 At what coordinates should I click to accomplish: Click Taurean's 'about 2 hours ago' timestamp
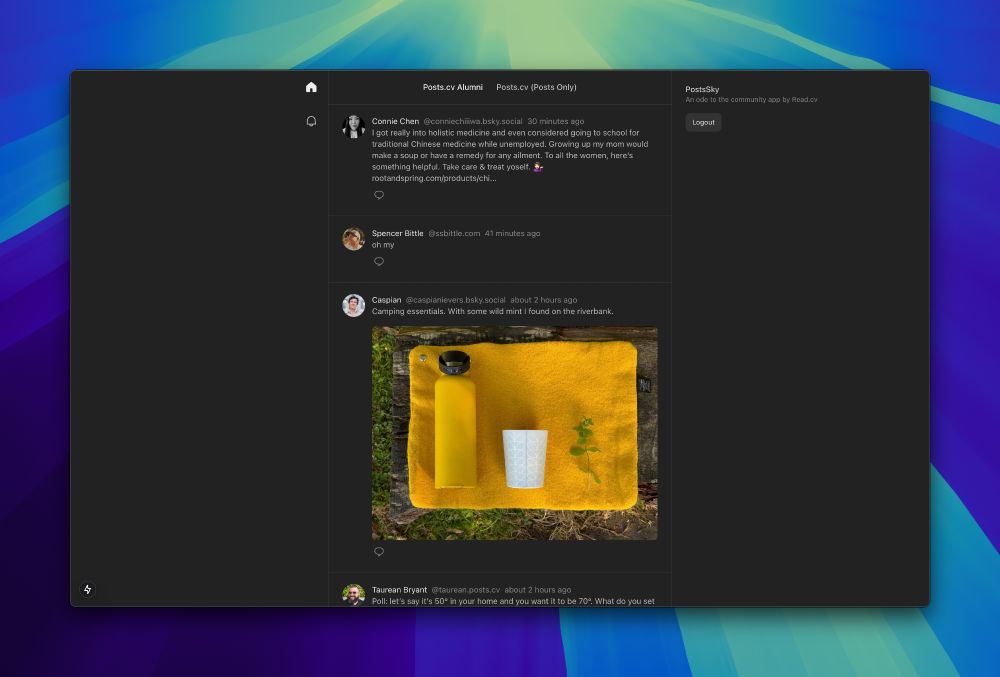point(538,590)
